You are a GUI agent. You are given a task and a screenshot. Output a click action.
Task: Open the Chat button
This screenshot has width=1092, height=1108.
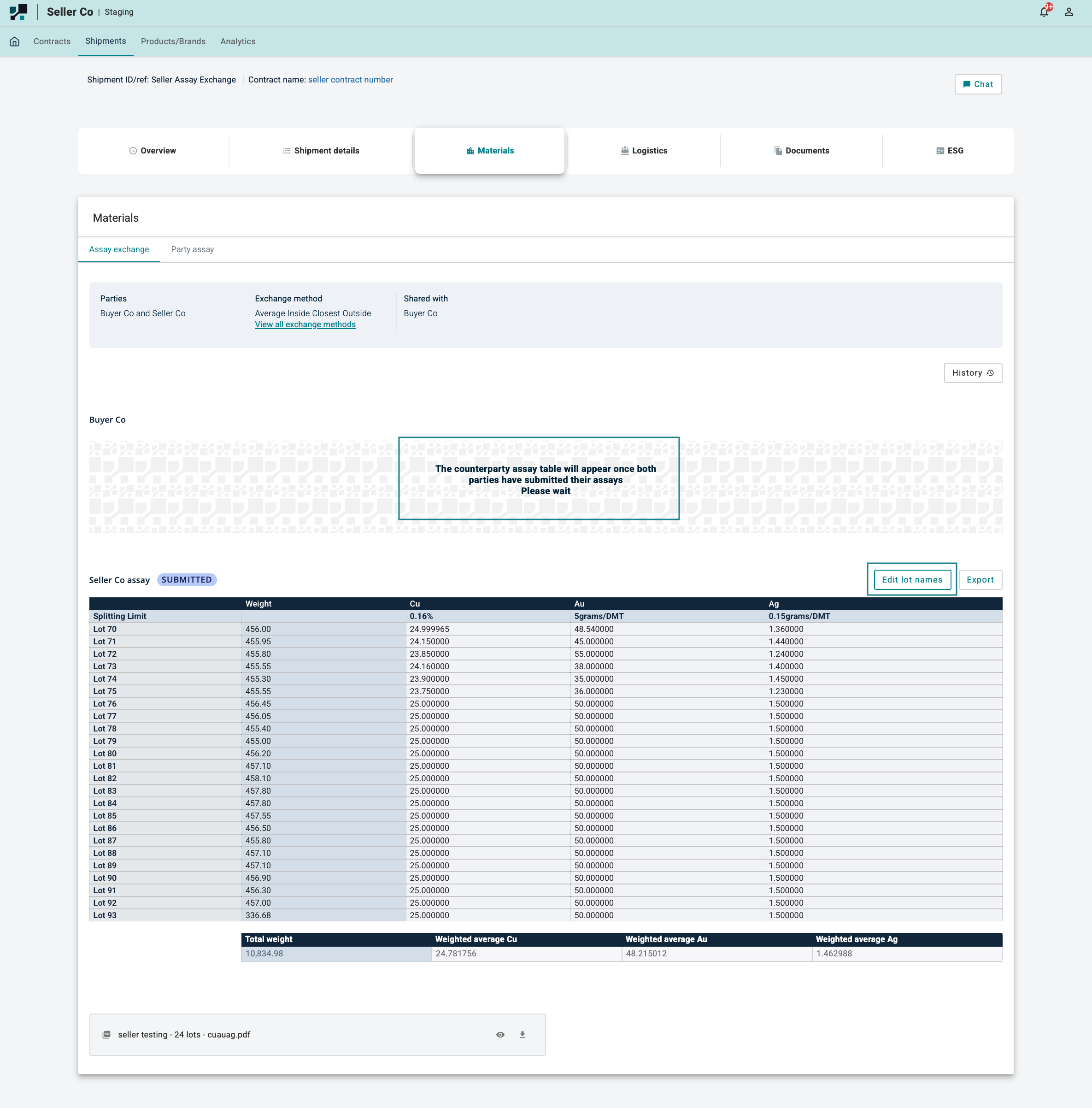click(x=977, y=84)
